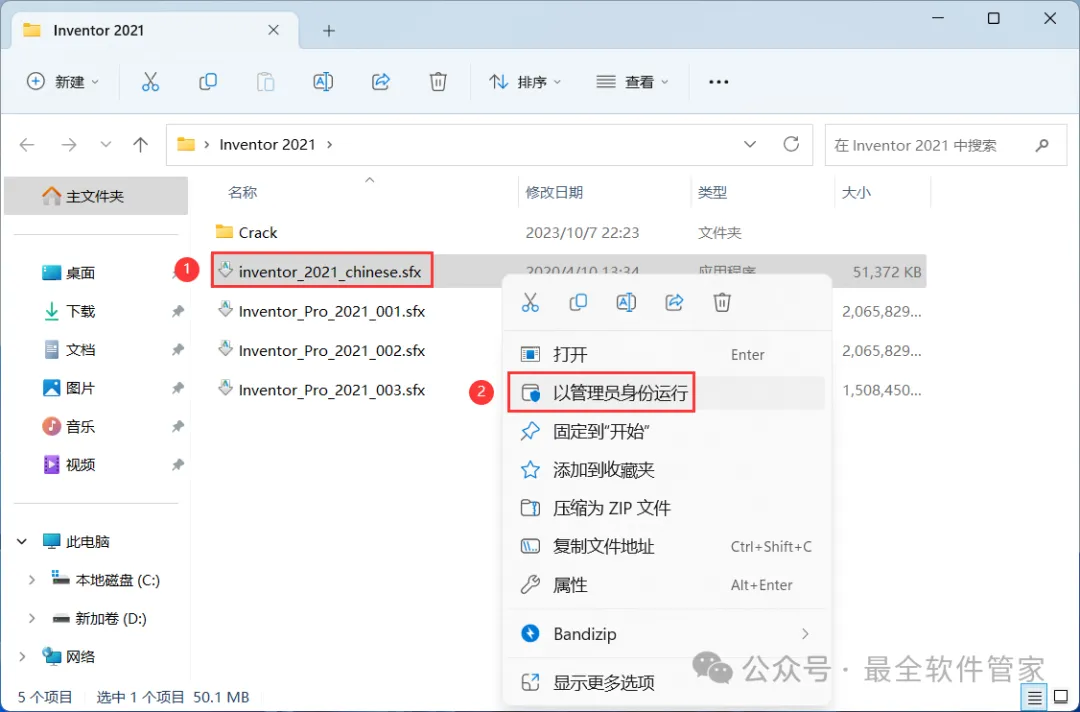Expand the 本地磁盘 (C:) tree node
Screen dimensions: 1080x712
pyautogui.click(x=32, y=580)
